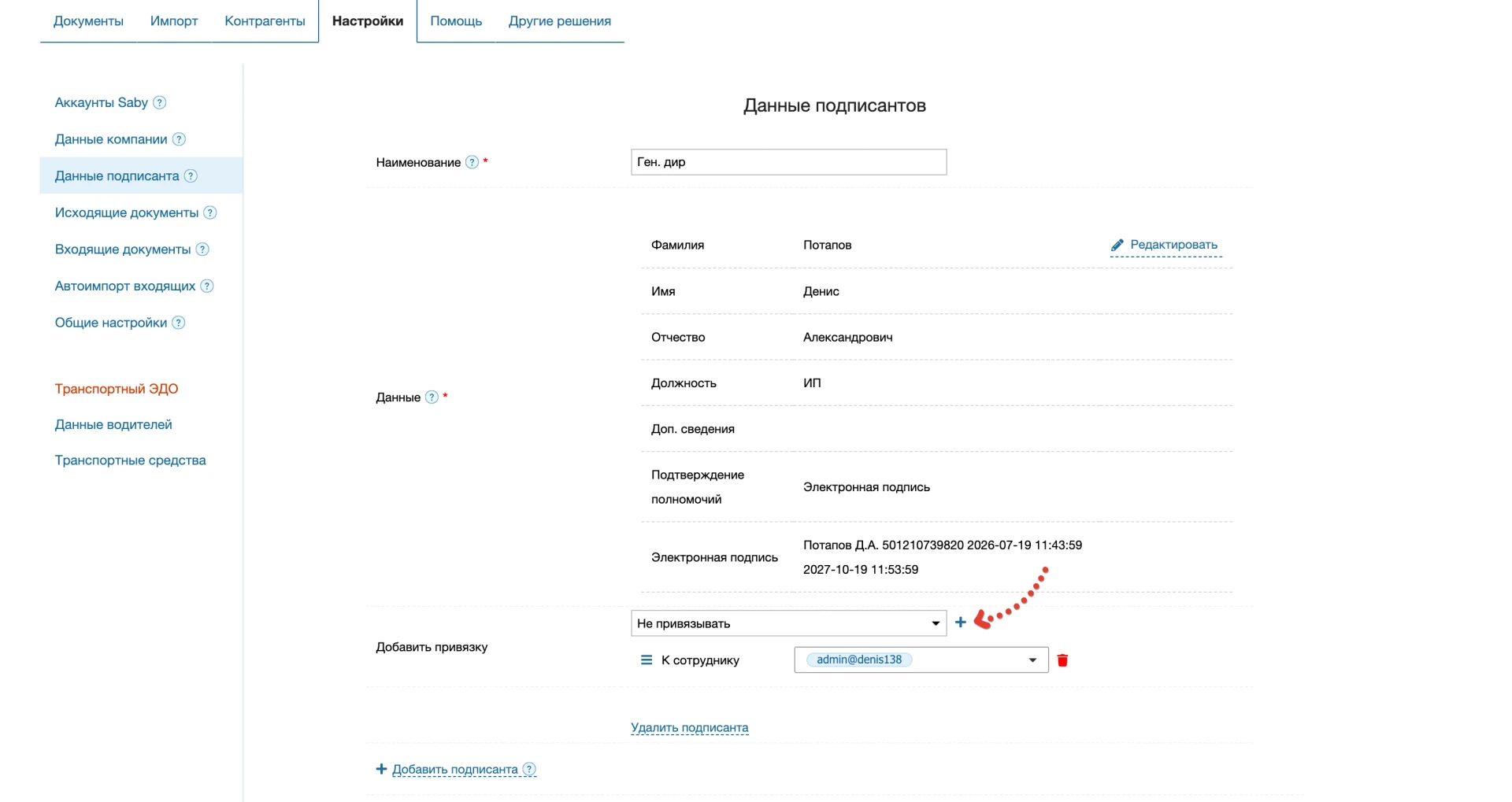Delete employee binding with red trash icon

(x=1062, y=660)
